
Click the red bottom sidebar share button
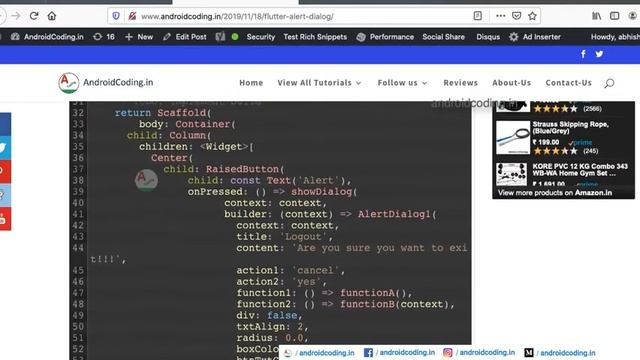click(x=5, y=219)
